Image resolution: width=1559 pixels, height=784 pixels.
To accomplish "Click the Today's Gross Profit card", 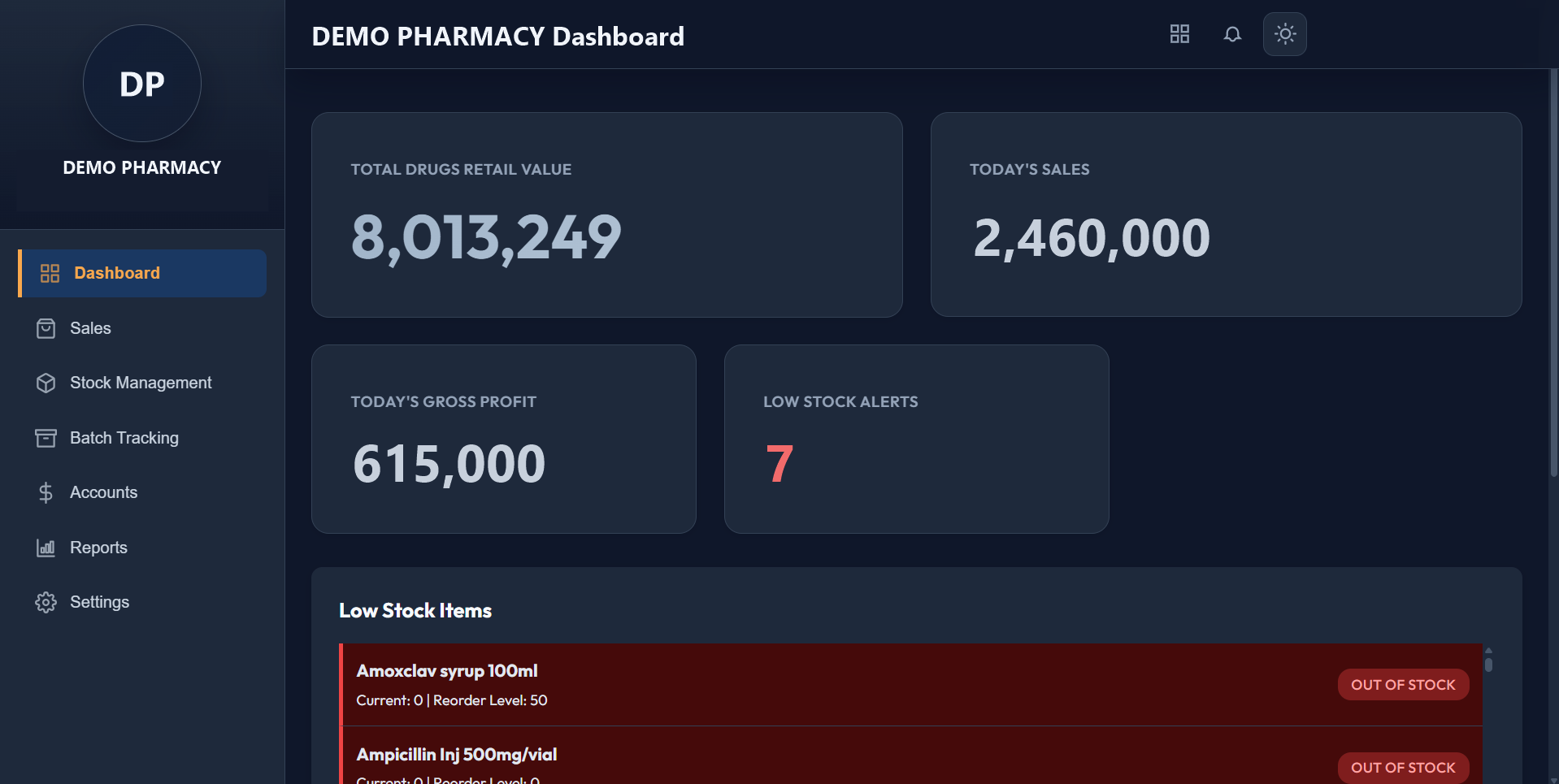I will [504, 439].
